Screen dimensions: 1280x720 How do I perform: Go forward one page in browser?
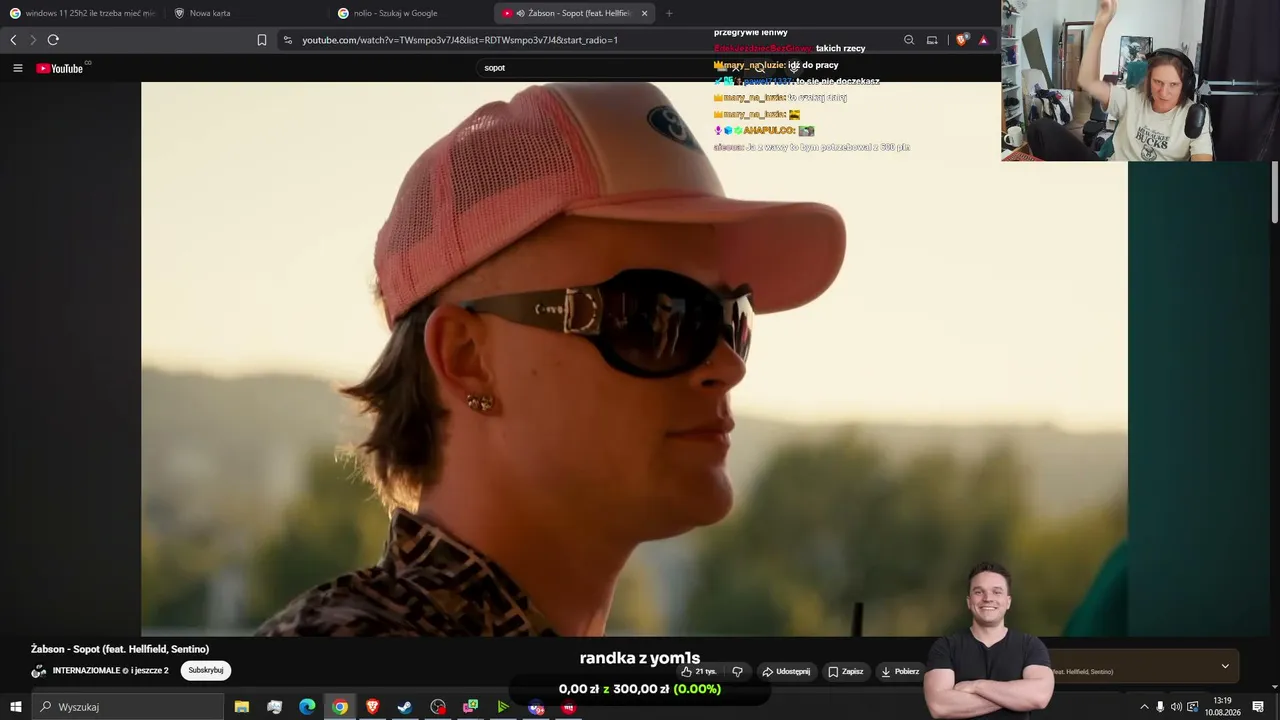click(x=33, y=40)
